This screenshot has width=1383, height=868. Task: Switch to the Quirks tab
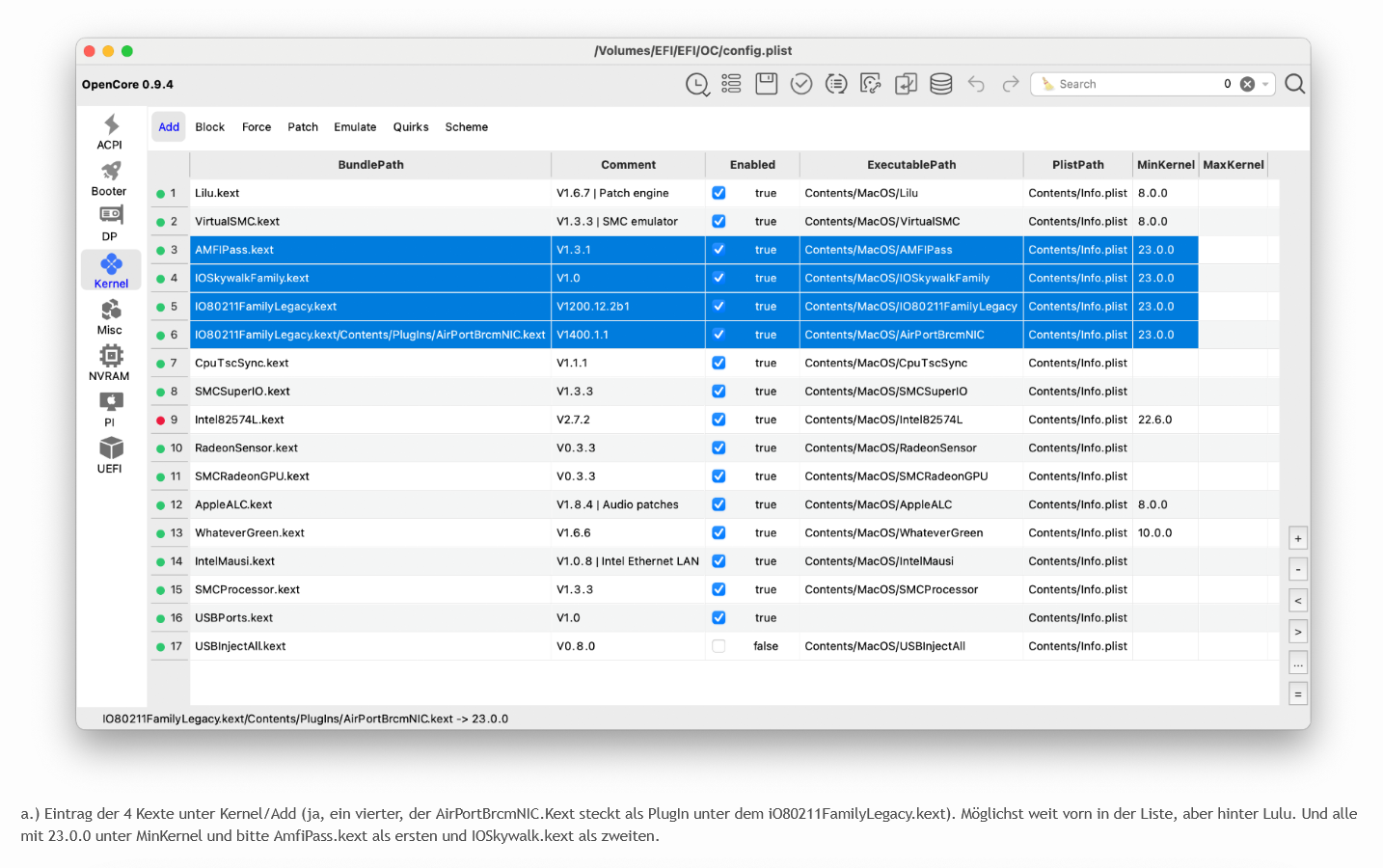(411, 127)
